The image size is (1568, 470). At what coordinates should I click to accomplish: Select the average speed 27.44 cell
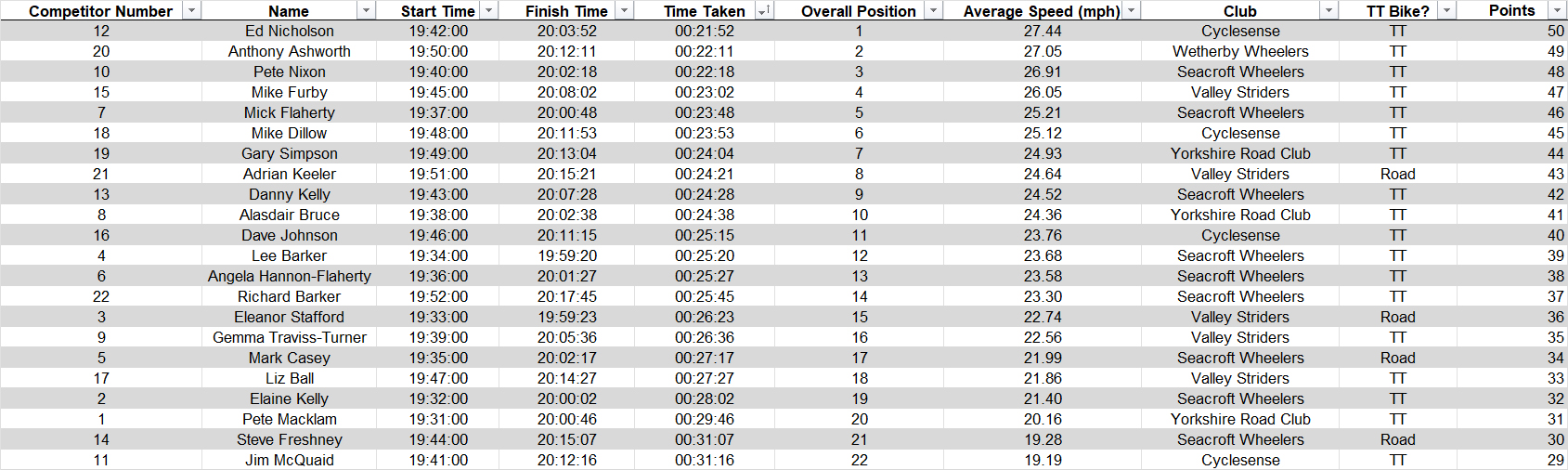coord(1043,32)
